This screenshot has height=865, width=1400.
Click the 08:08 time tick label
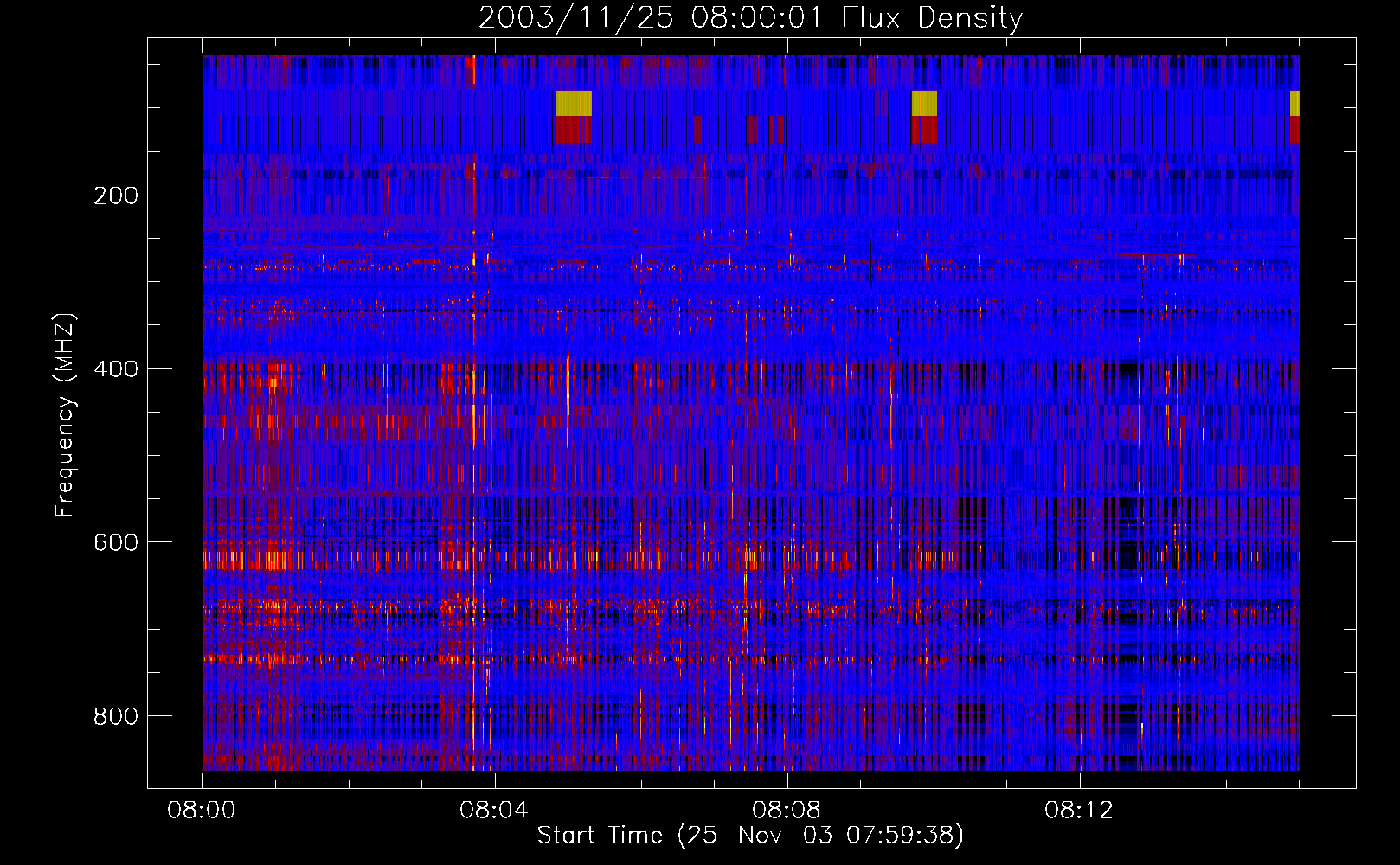[x=787, y=811]
